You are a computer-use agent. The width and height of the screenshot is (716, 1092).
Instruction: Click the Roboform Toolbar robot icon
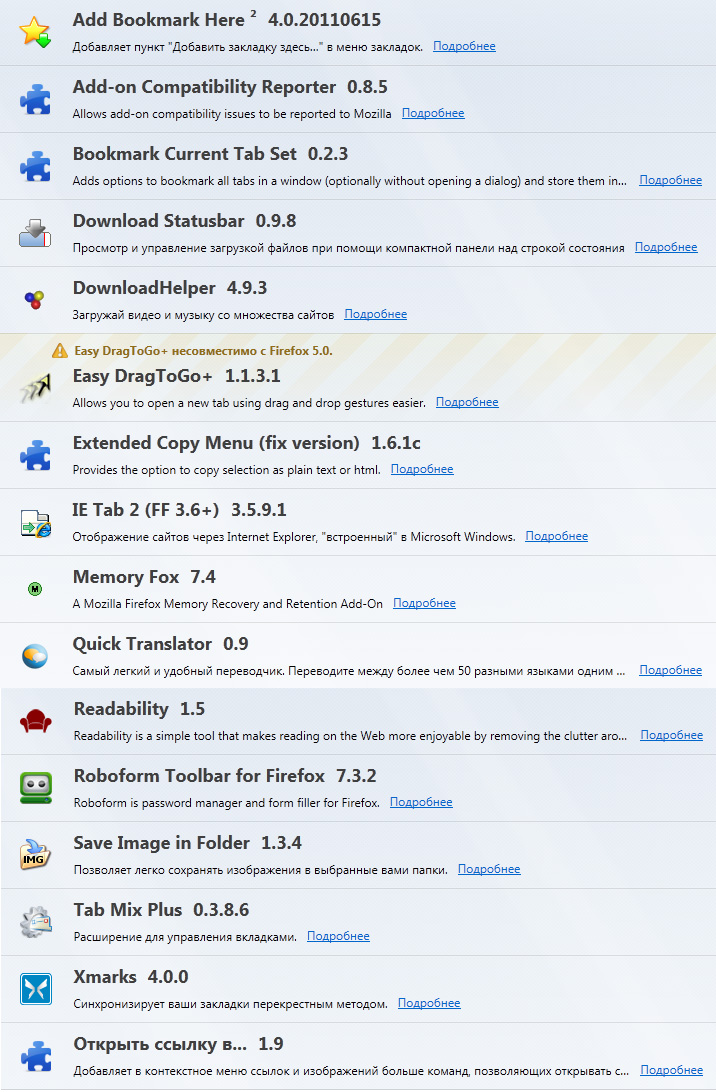(x=35, y=788)
